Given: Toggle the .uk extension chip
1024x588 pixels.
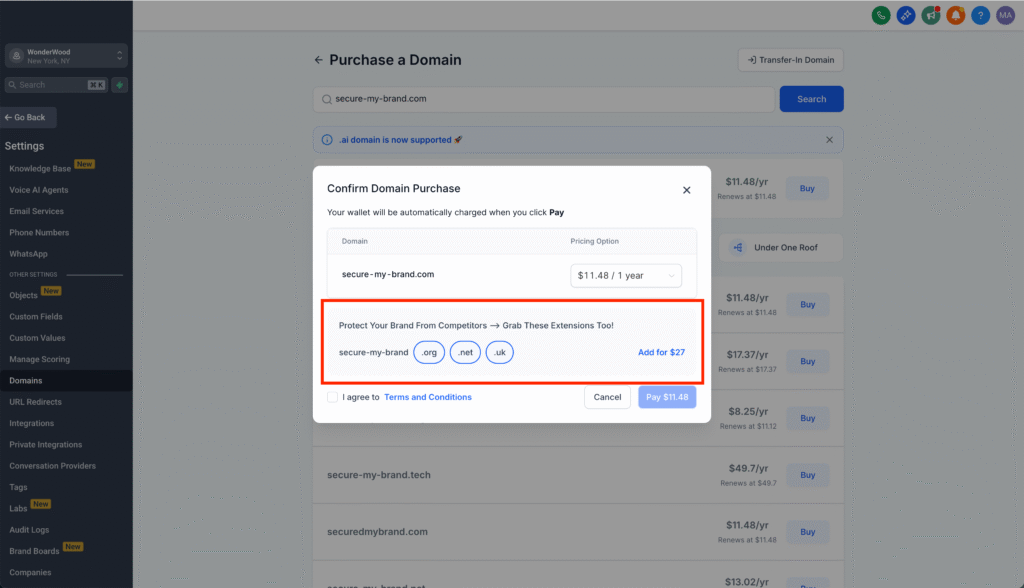Looking at the screenshot, I should tap(500, 352).
